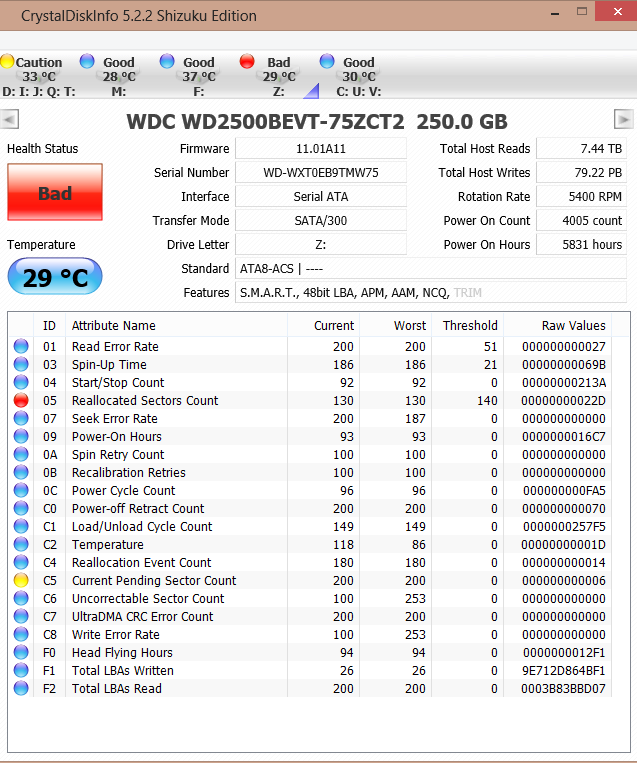
Task: Select the Caution drive D: I: J: Q: T:
Action: pyautogui.click(x=38, y=76)
